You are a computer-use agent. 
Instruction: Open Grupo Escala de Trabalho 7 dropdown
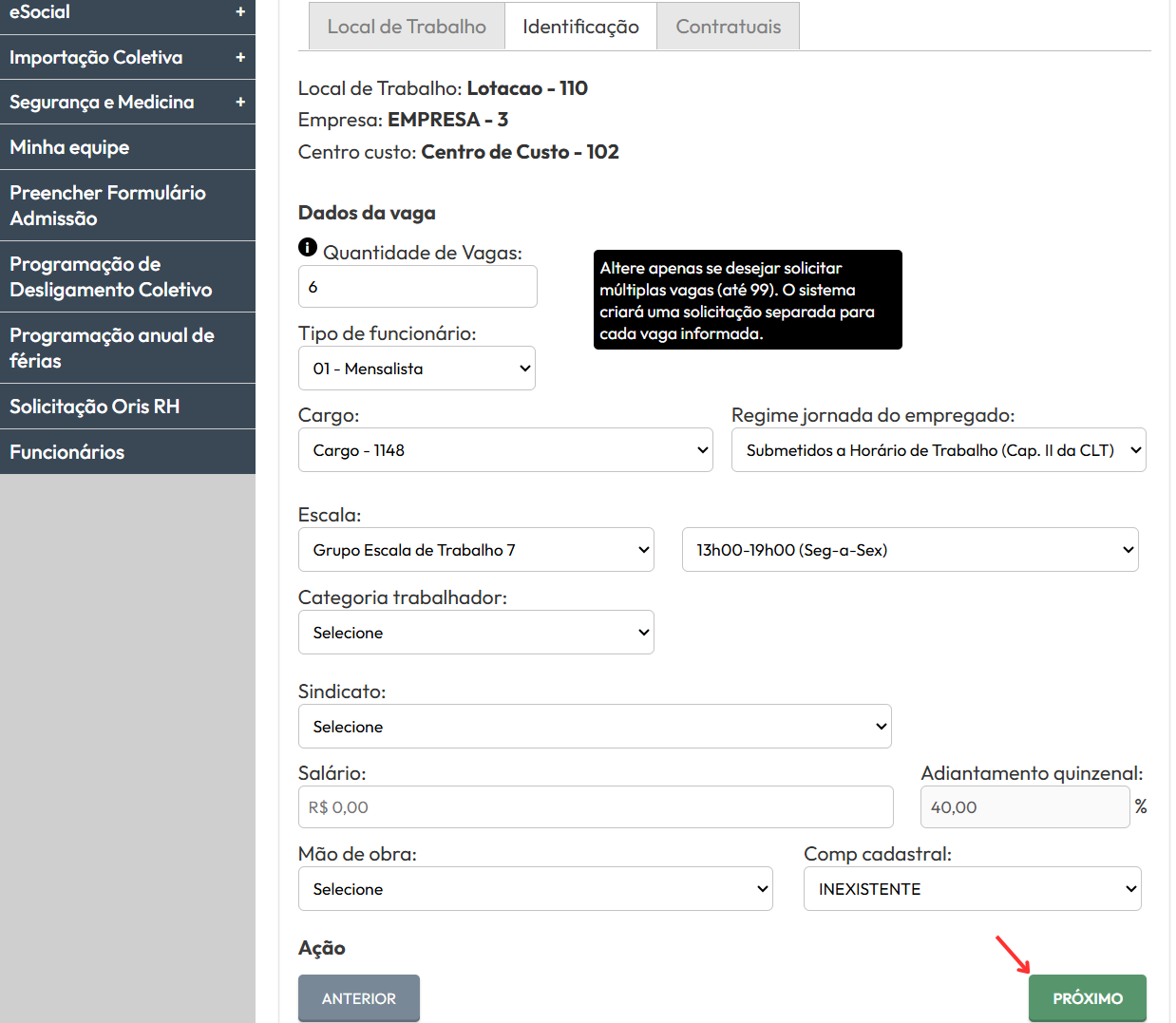pos(476,550)
